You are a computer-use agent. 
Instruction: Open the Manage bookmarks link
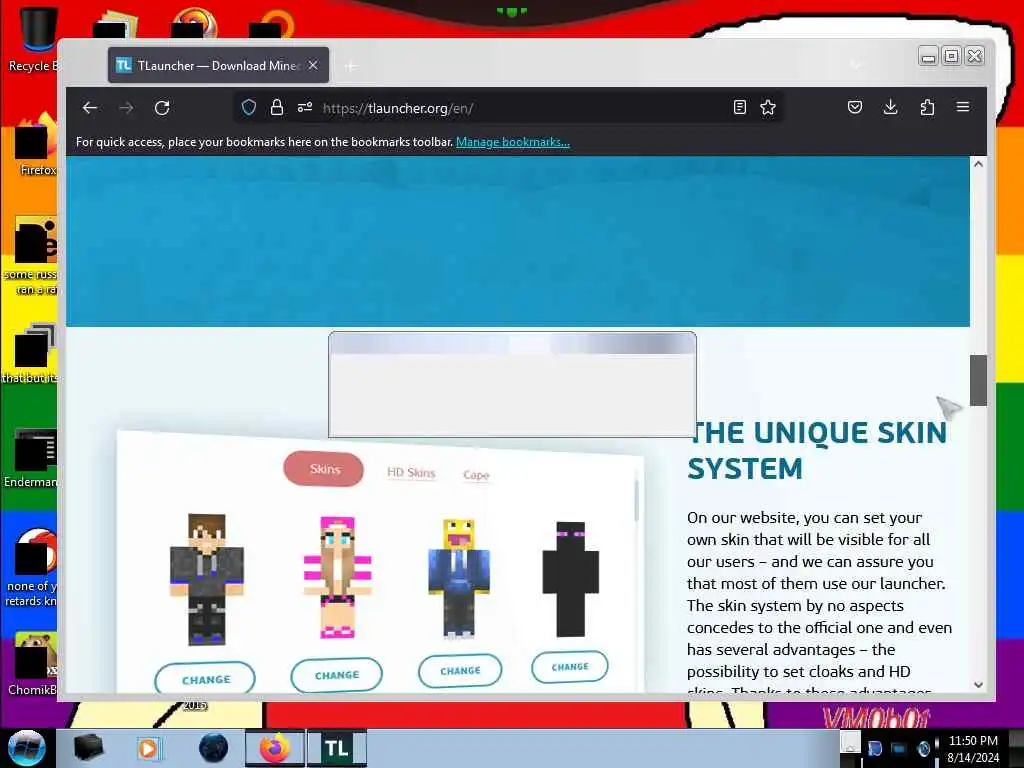513,142
